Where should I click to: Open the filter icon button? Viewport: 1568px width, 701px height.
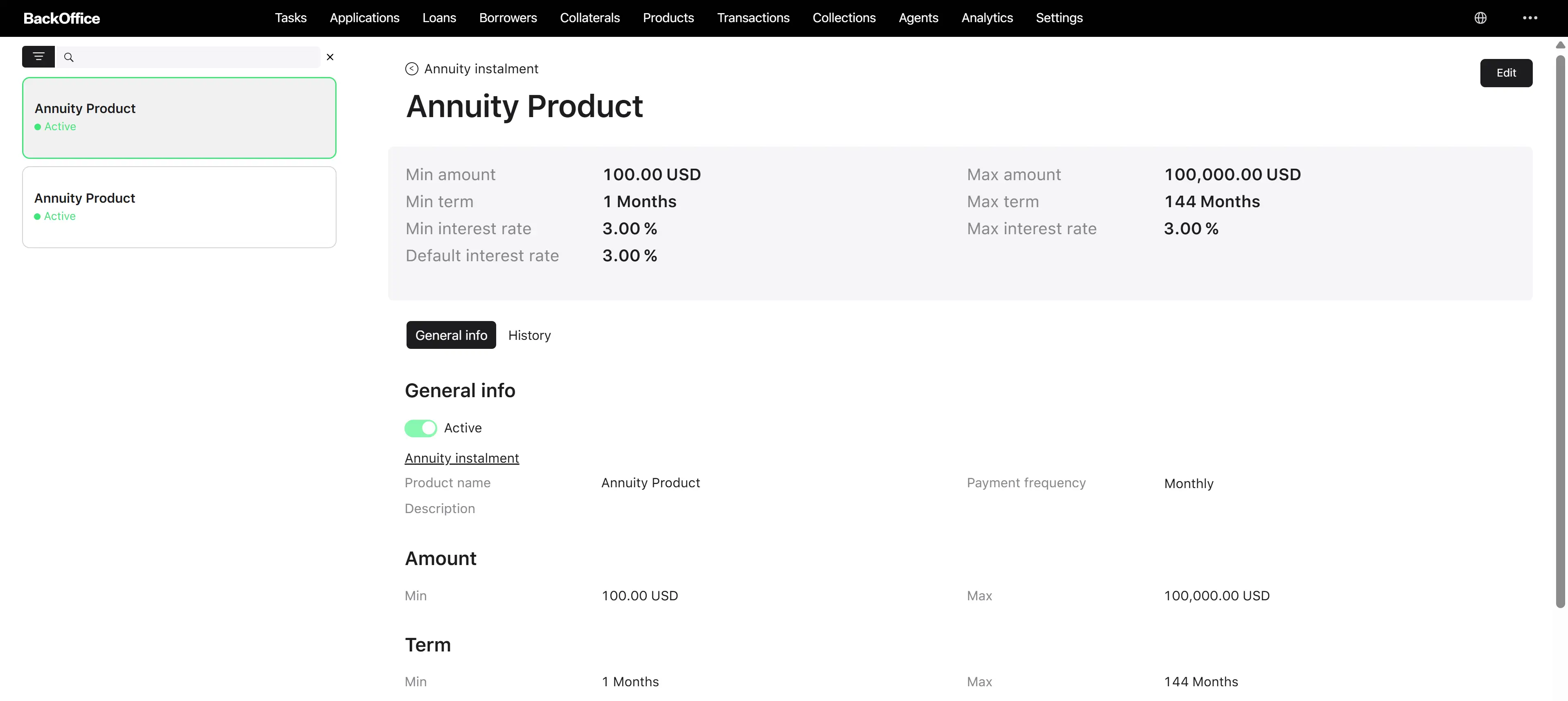38,57
